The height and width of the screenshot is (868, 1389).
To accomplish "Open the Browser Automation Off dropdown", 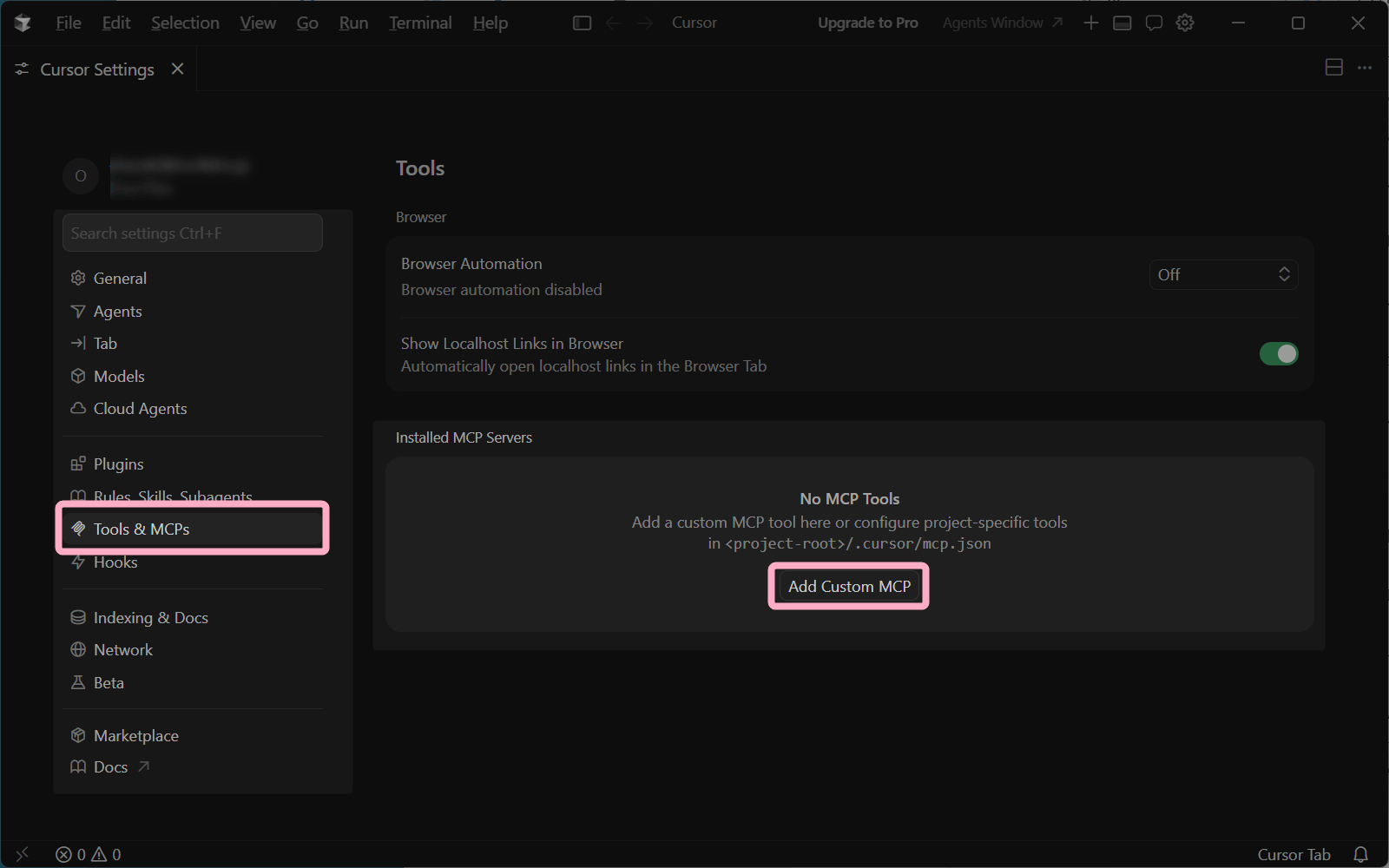I will pyautogui.click(x=1222, y=275).
